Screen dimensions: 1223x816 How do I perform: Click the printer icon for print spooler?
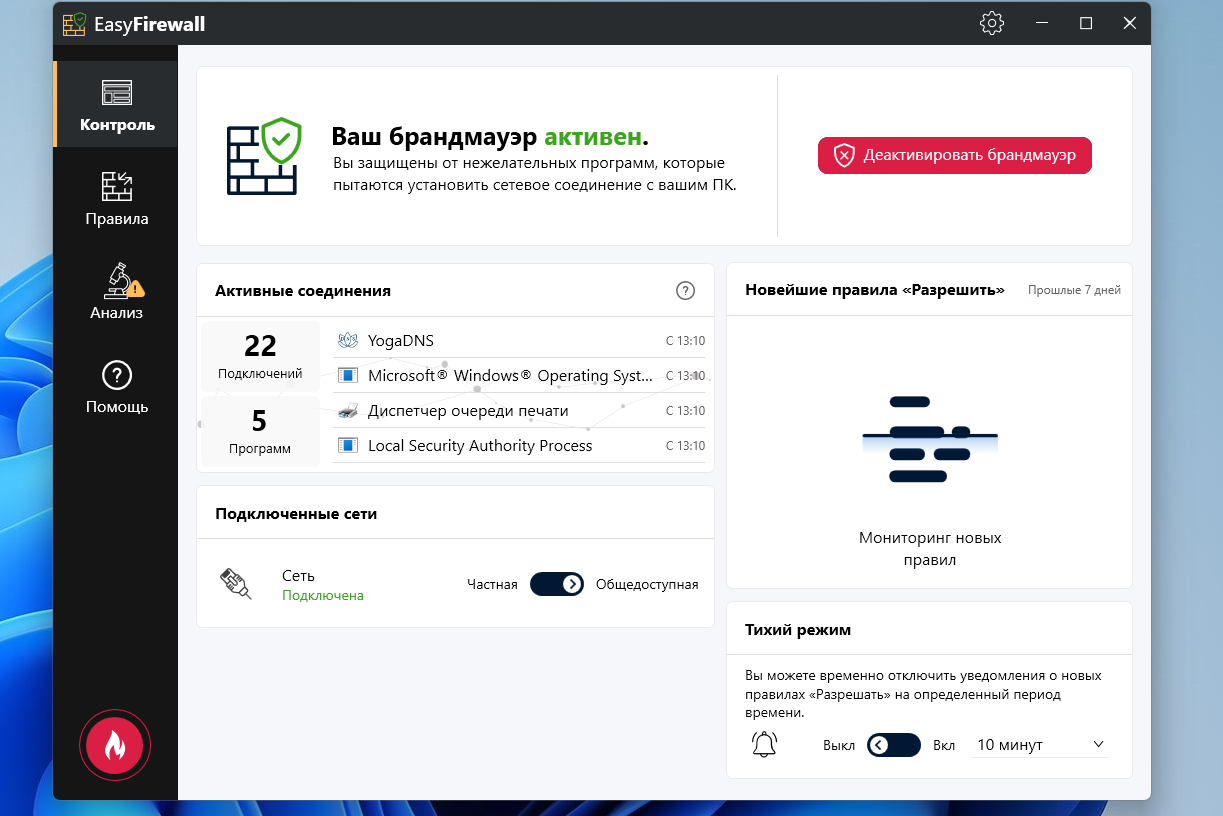[347, 411]
